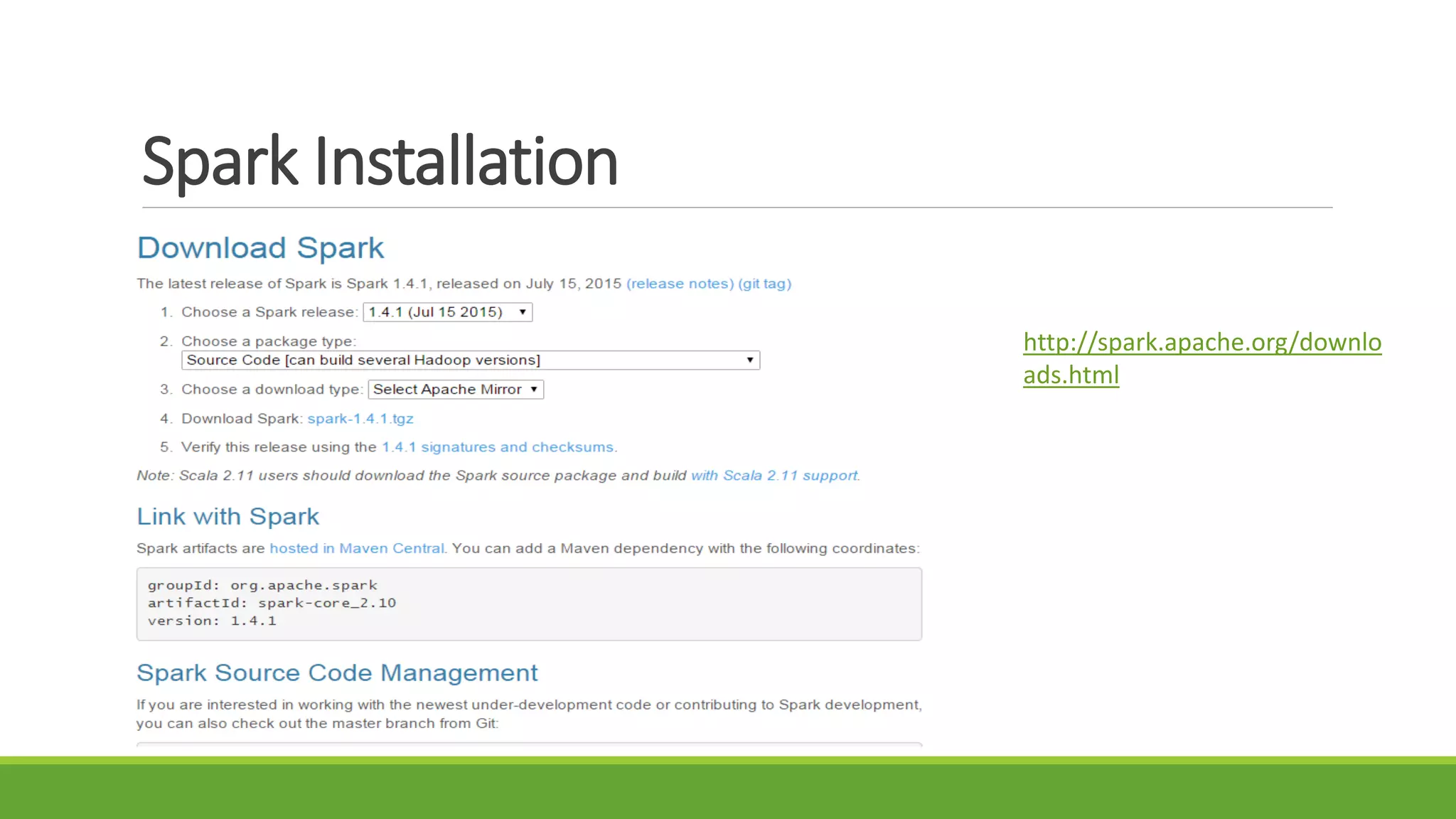
Task: Follow the with Scala 2.11 support link
Action: pyautogui.click(x=774, y=476)
